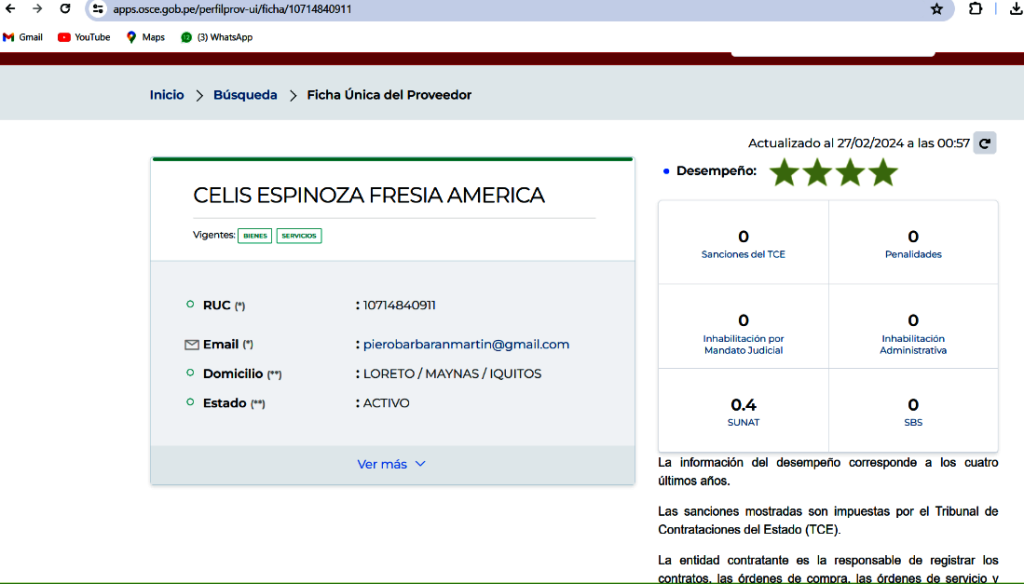Open the browser extensions puzzle icon
This screenshot has width=1024, height=584.
pyautogui.click(x=976, y=9)
